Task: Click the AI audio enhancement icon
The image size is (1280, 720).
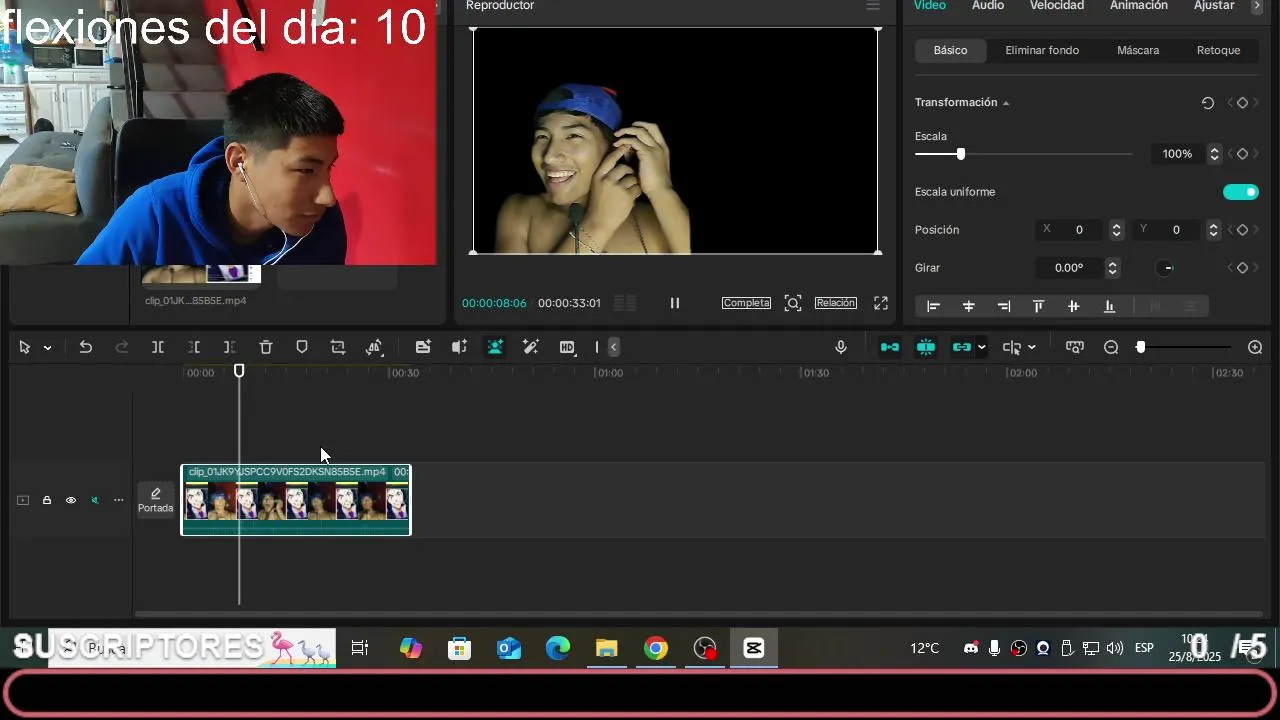Action: pyautogui.click(x=459, y=347)
